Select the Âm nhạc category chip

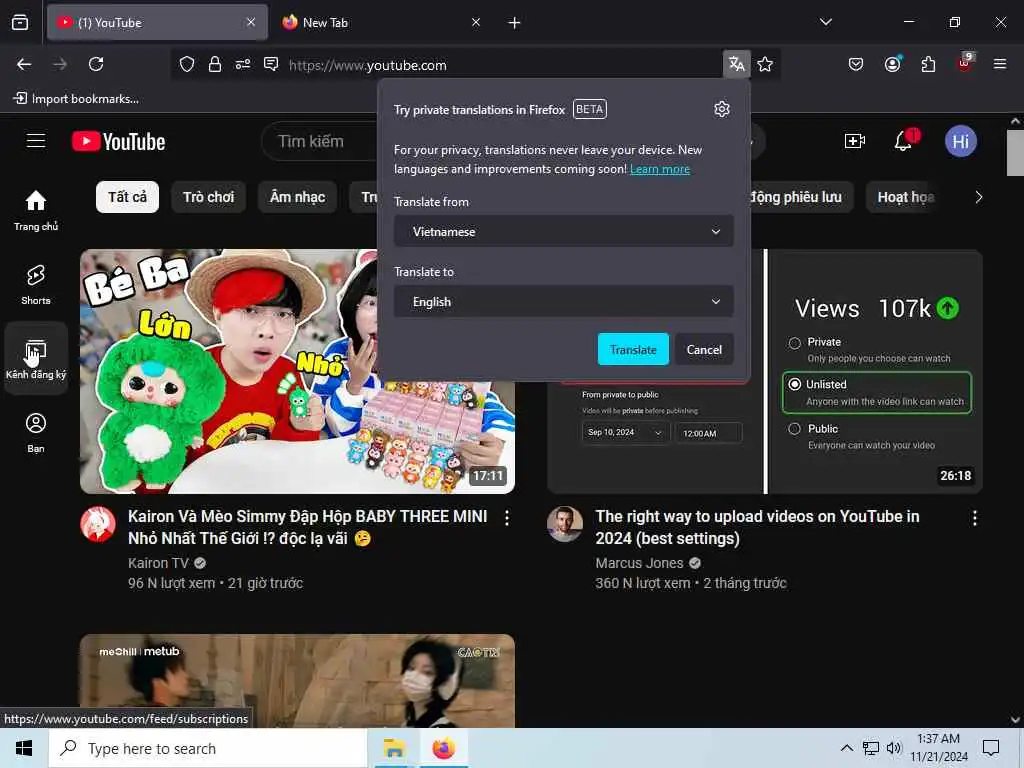point(297,197)
